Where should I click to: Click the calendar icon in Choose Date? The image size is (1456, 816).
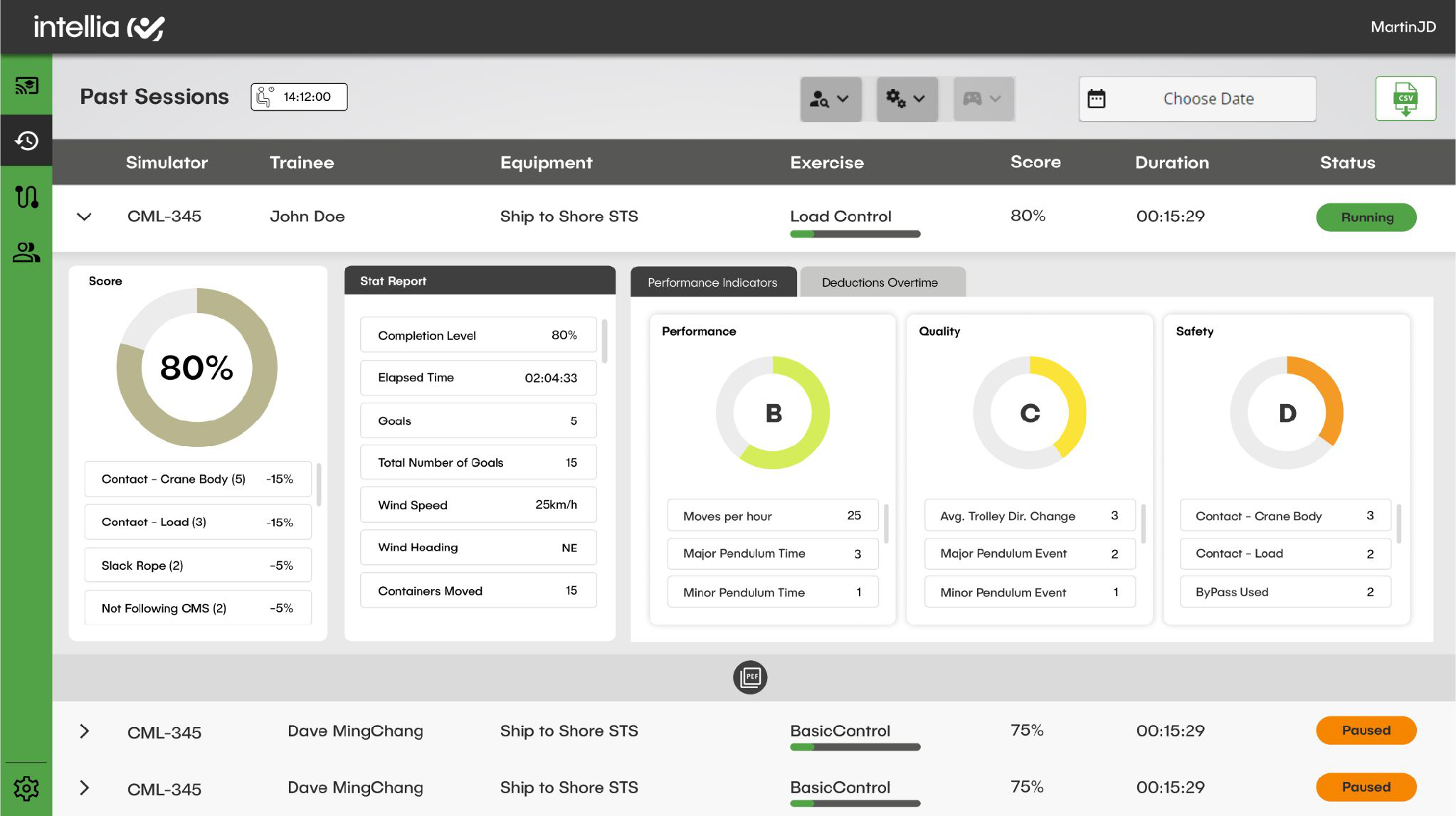1097,99
